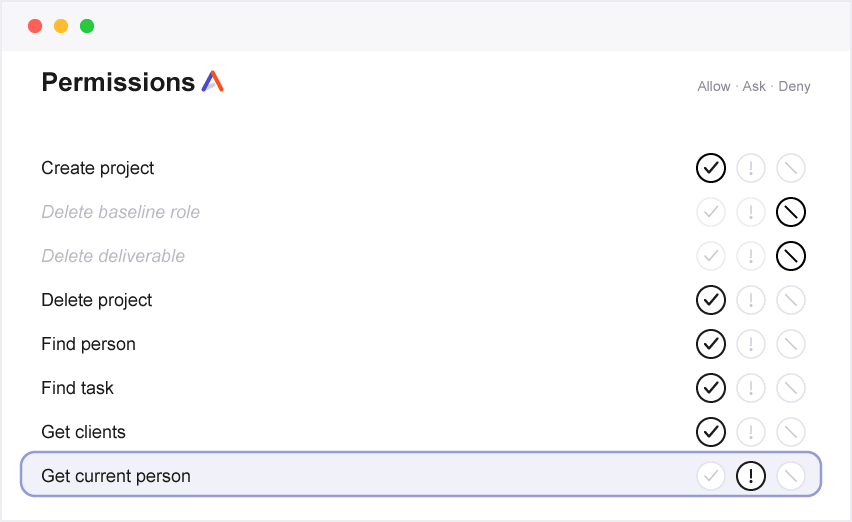Set Delete deliverable to Ask
This screenshot has width=852, height=522.
[751, 256]
